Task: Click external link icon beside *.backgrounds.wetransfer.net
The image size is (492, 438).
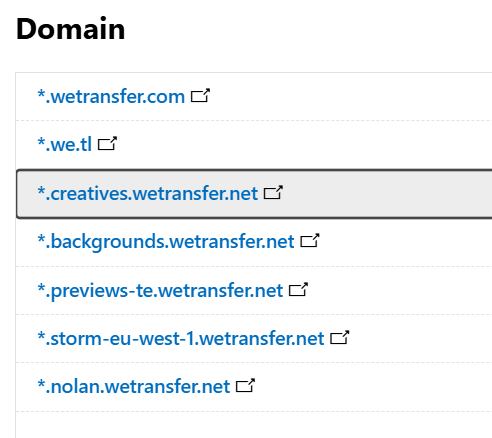Action: [310, 241]
